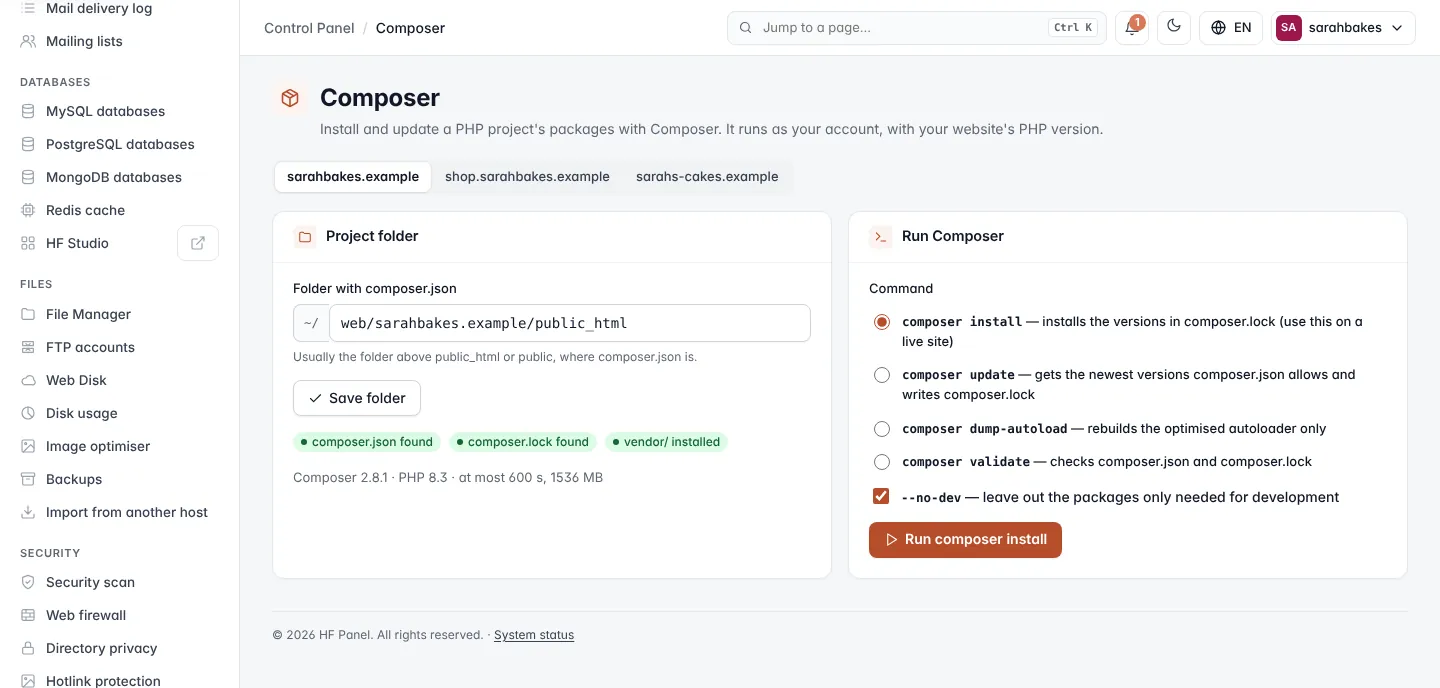The image size is (1440, 688).
Task: Uncheck the --no-dev checkbox
Action: tap(881, 497)
